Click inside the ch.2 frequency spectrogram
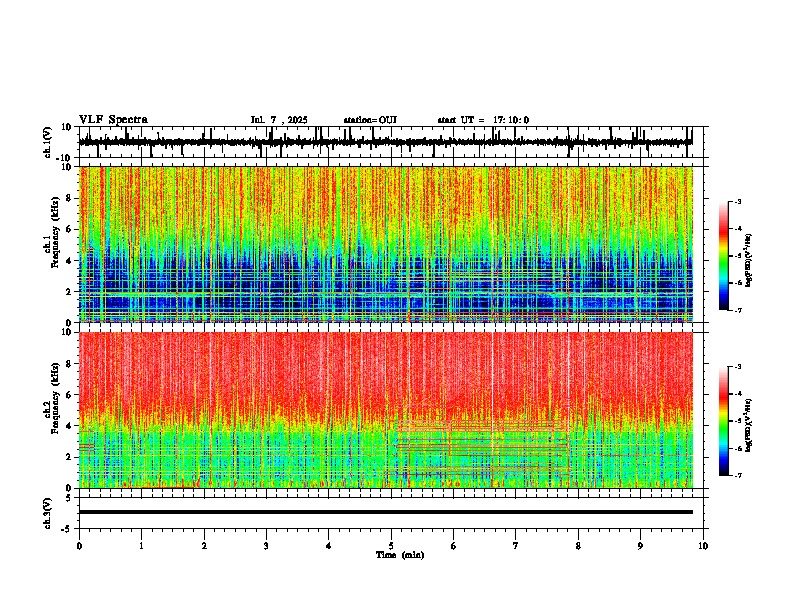Image resolution: width=792 pixels, height=612 pixels. (386, 410)
